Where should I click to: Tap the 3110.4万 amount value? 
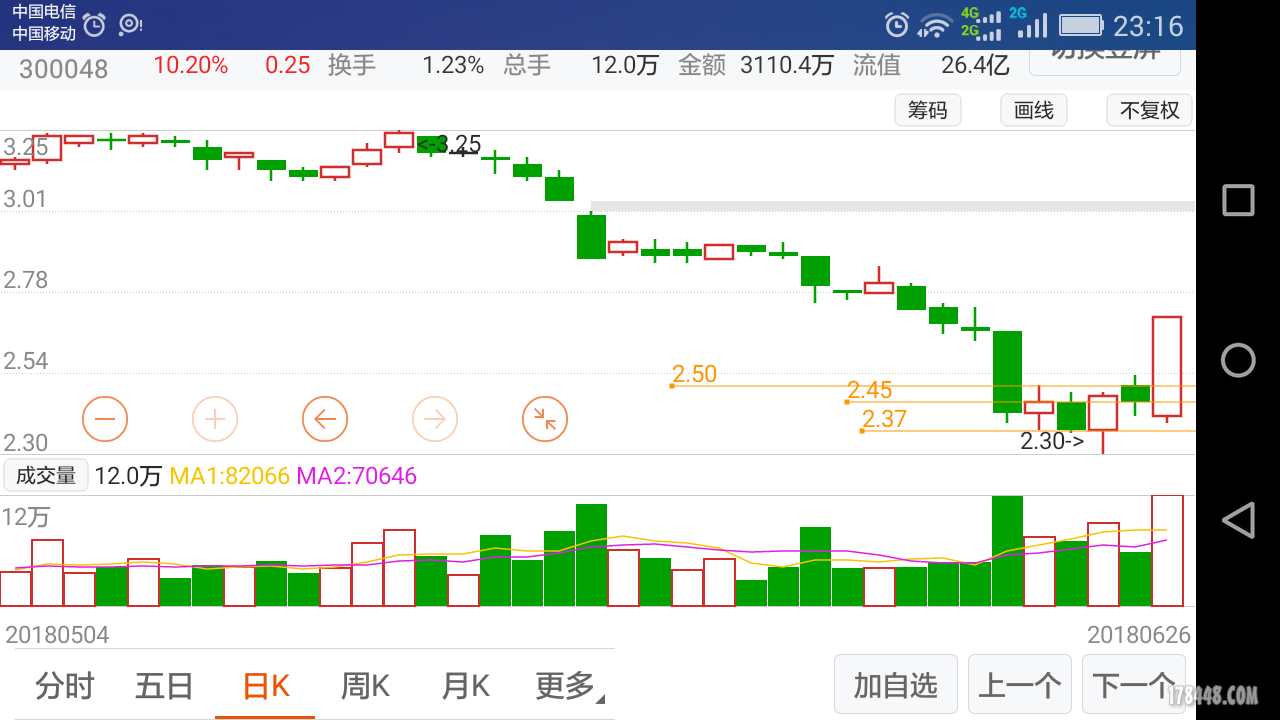pyautogui.click(x=787, y=66)
